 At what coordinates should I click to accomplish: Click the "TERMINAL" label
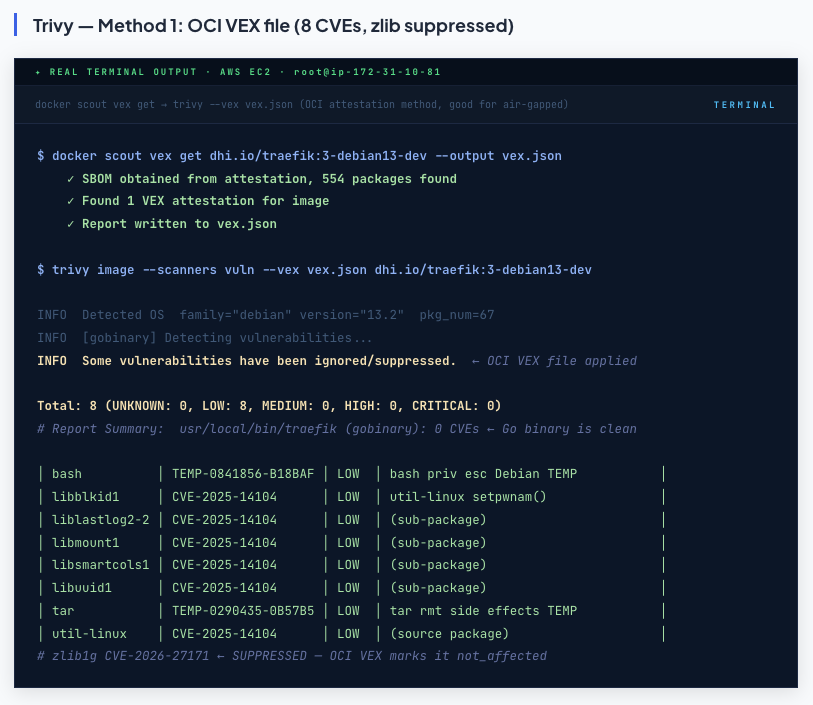pos(744,105)
